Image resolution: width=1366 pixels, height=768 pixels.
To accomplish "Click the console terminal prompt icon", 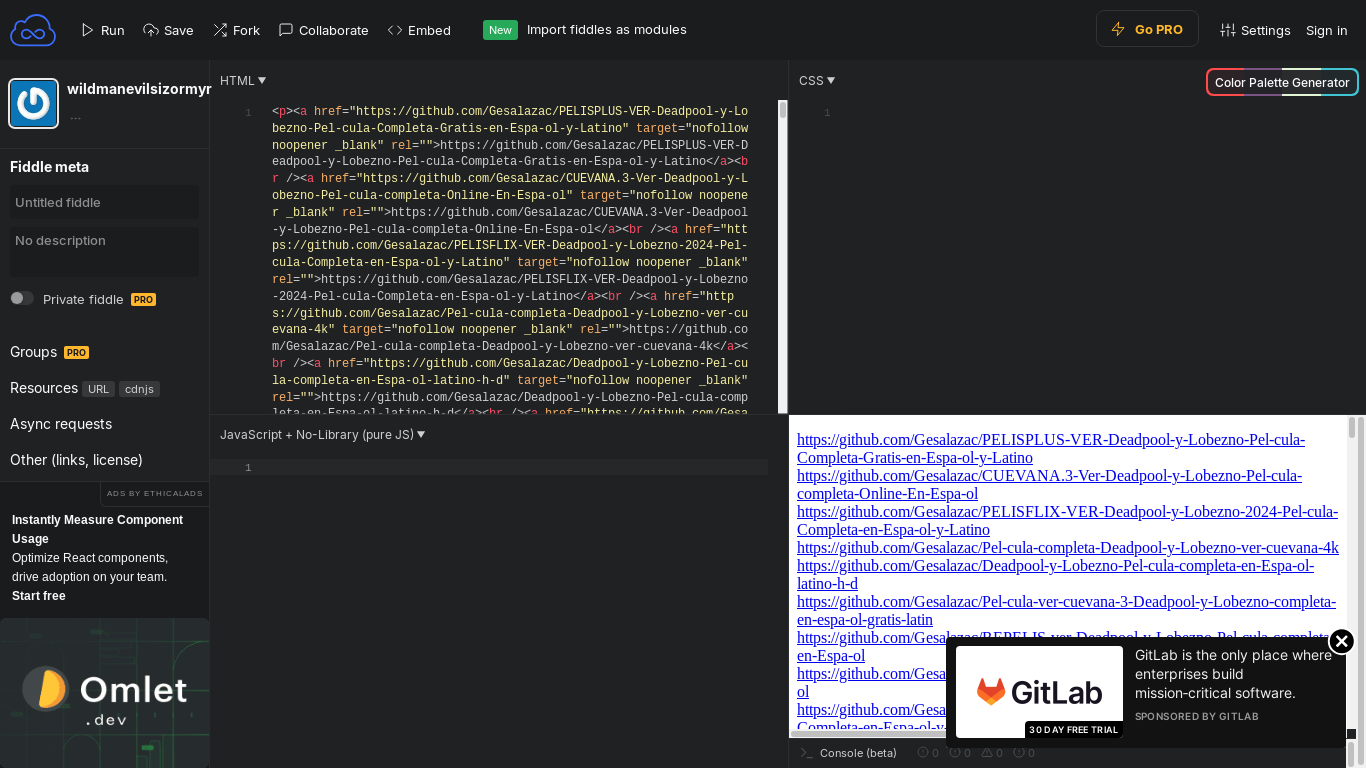I will click(x=806, y=753).
